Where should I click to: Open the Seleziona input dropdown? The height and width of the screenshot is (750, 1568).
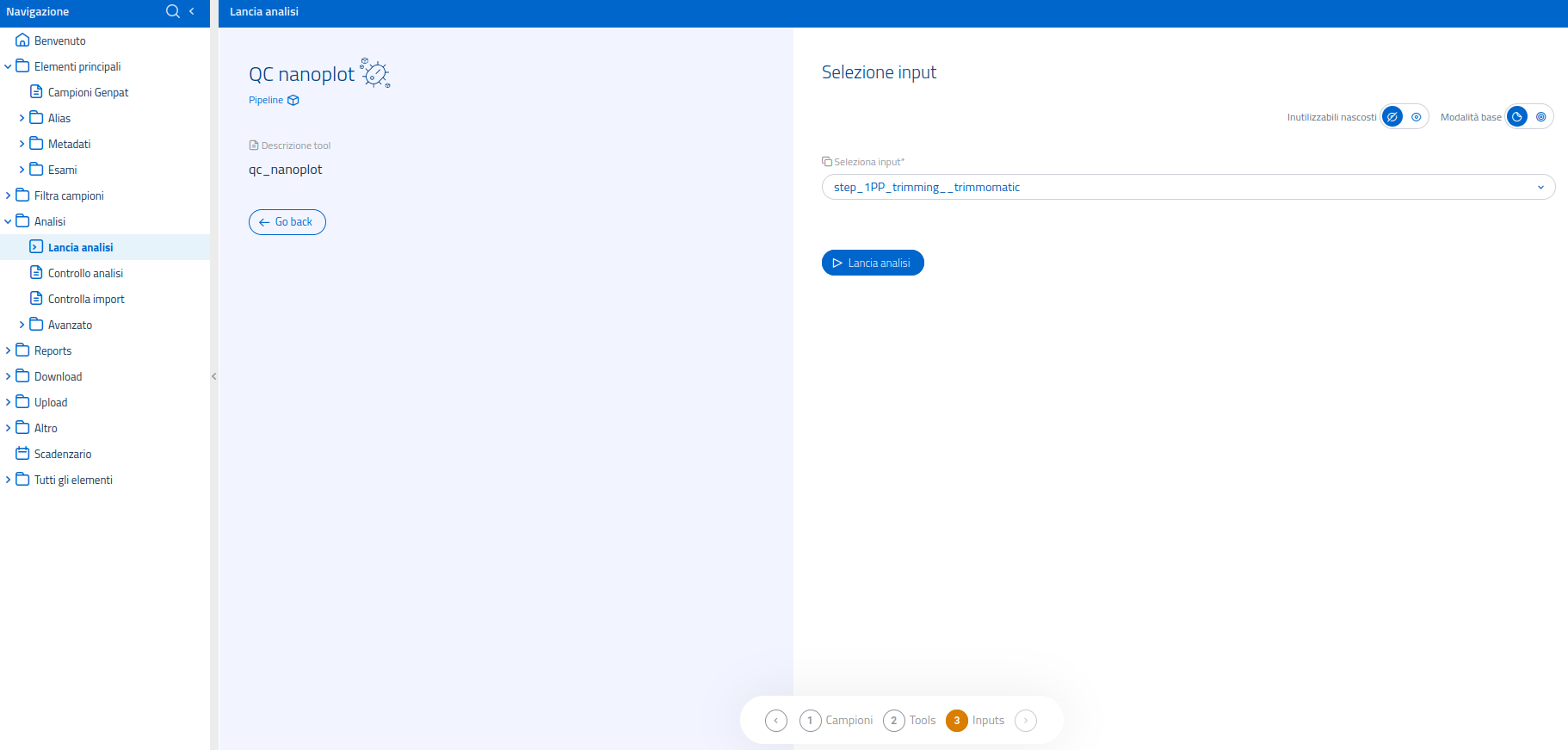(x=1188, y=187)
